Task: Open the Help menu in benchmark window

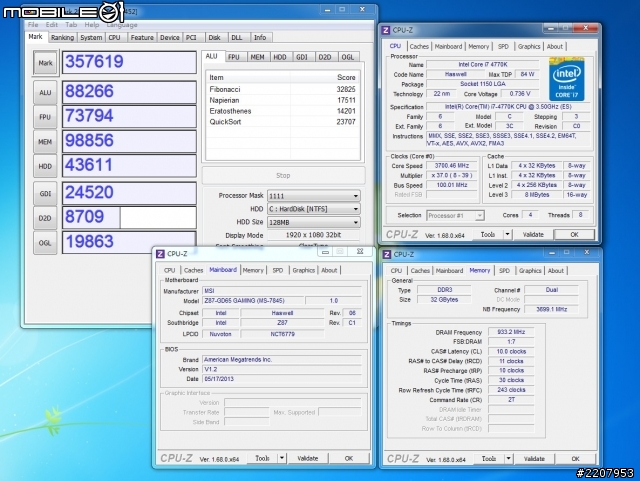Action: point(92,25)
